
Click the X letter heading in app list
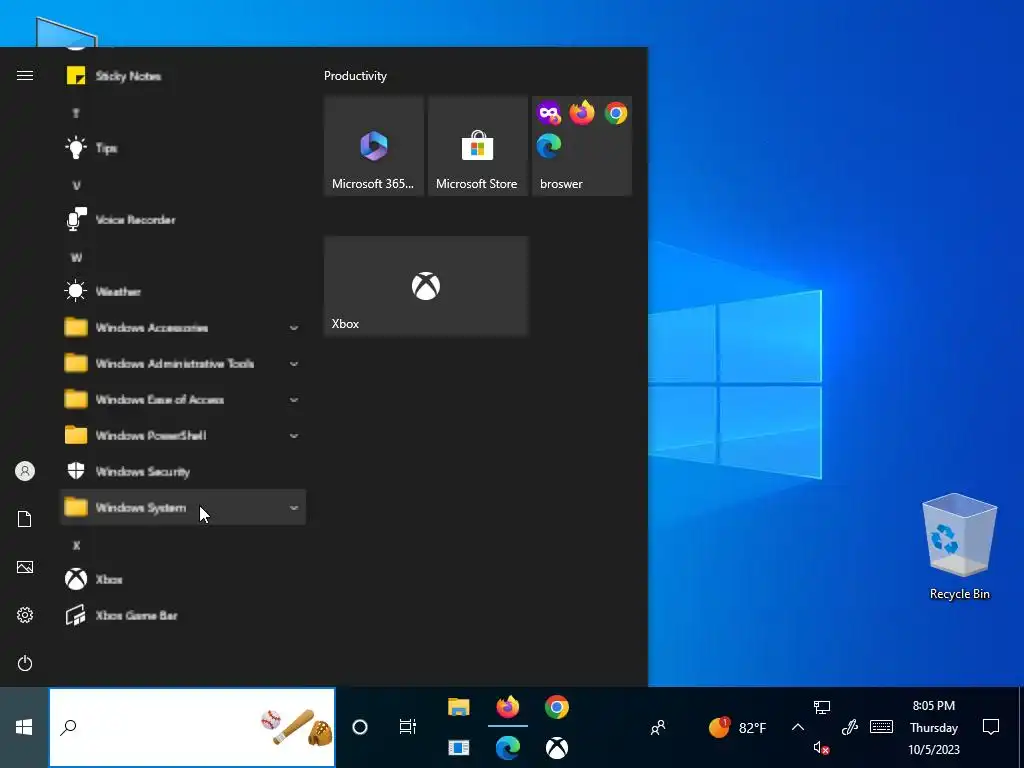(x=76, y=545)
